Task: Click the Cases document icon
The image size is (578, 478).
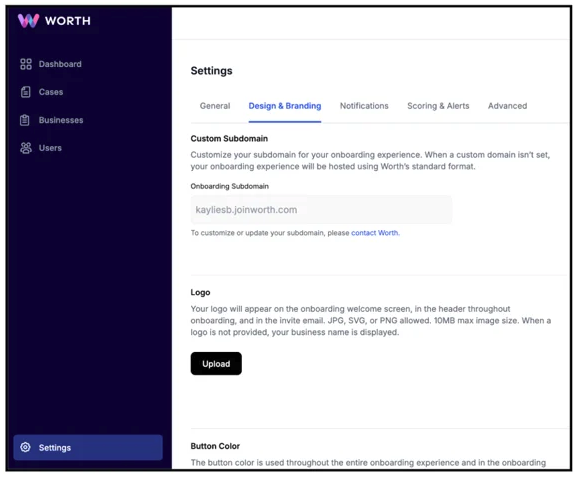Action: (25, 92)
